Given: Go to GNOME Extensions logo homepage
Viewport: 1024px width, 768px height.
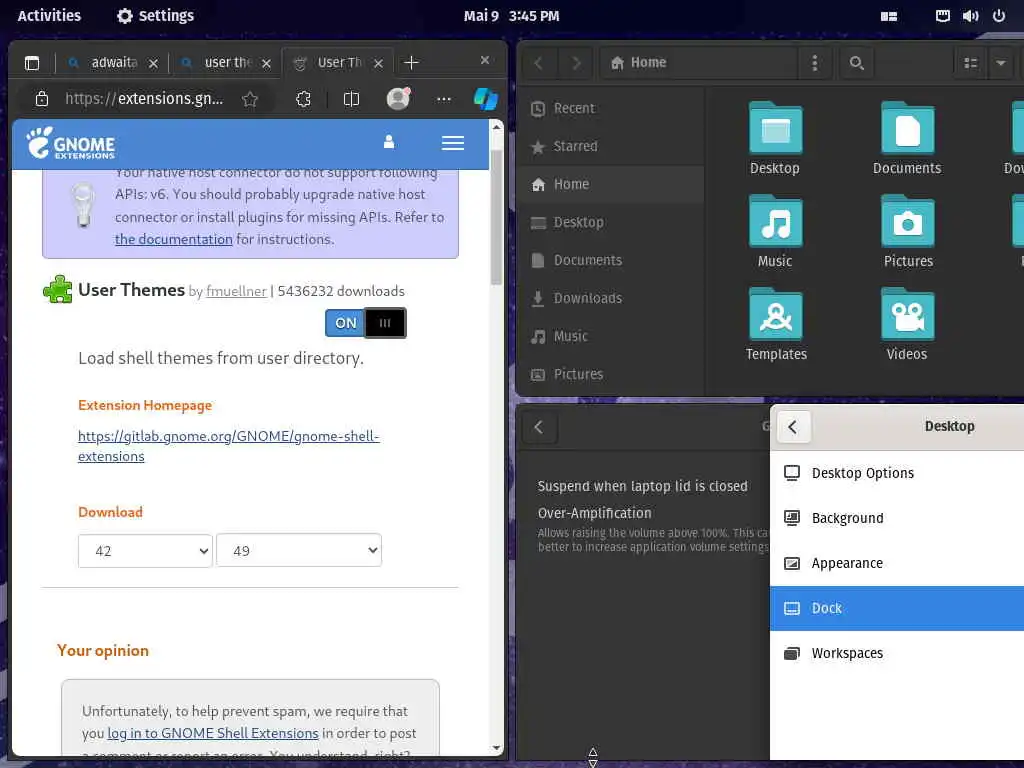Looking at the screenshot, I should pos(71,143).
